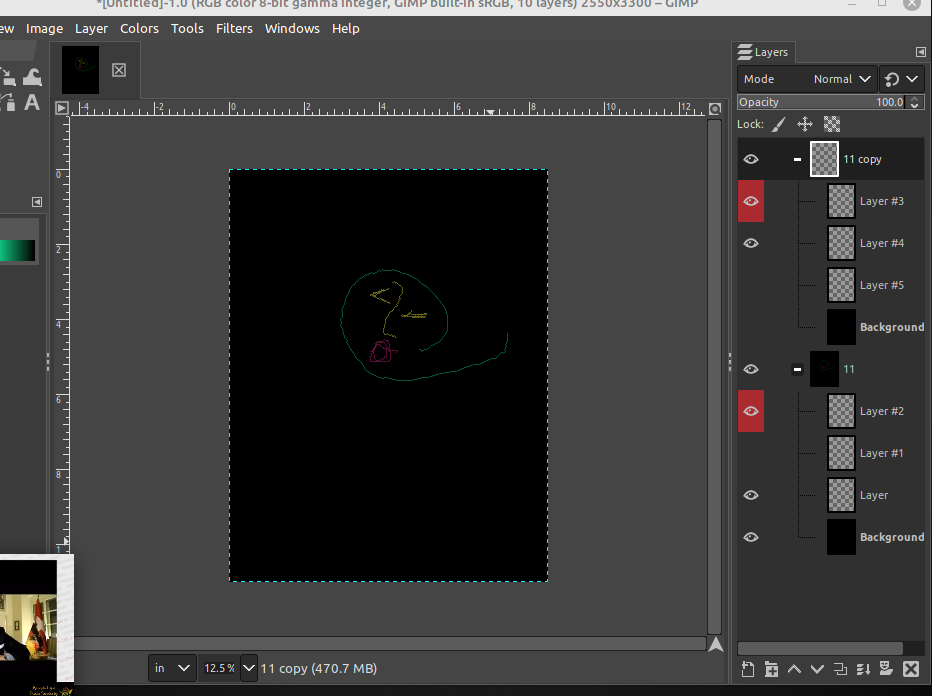Open the zoom level 12.5% dropdown
This screenshot has width=932, height=696.
point(249,667)
